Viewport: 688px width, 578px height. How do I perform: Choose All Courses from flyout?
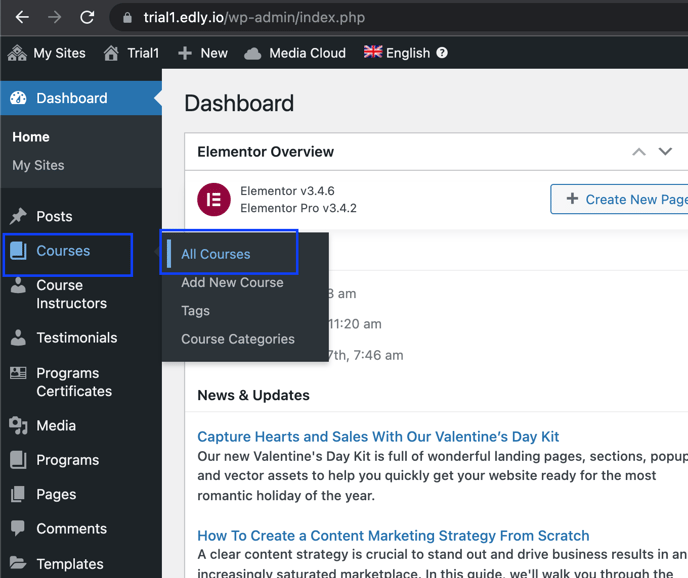[215, 254]
